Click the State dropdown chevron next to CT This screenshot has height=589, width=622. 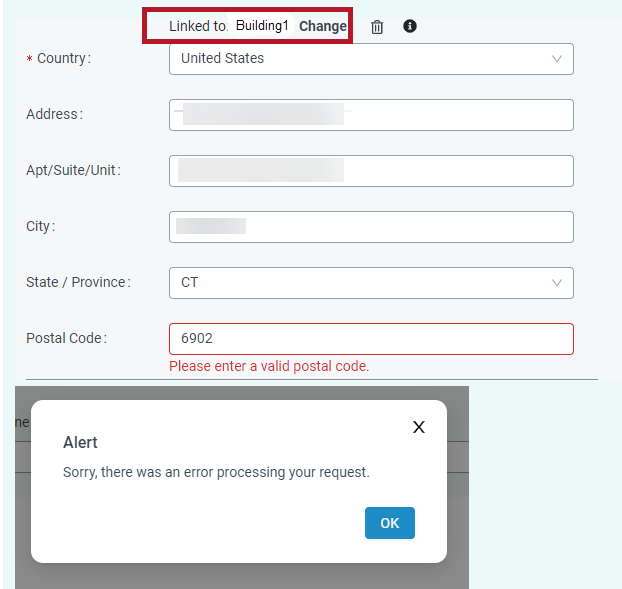(x=557, y=283)
